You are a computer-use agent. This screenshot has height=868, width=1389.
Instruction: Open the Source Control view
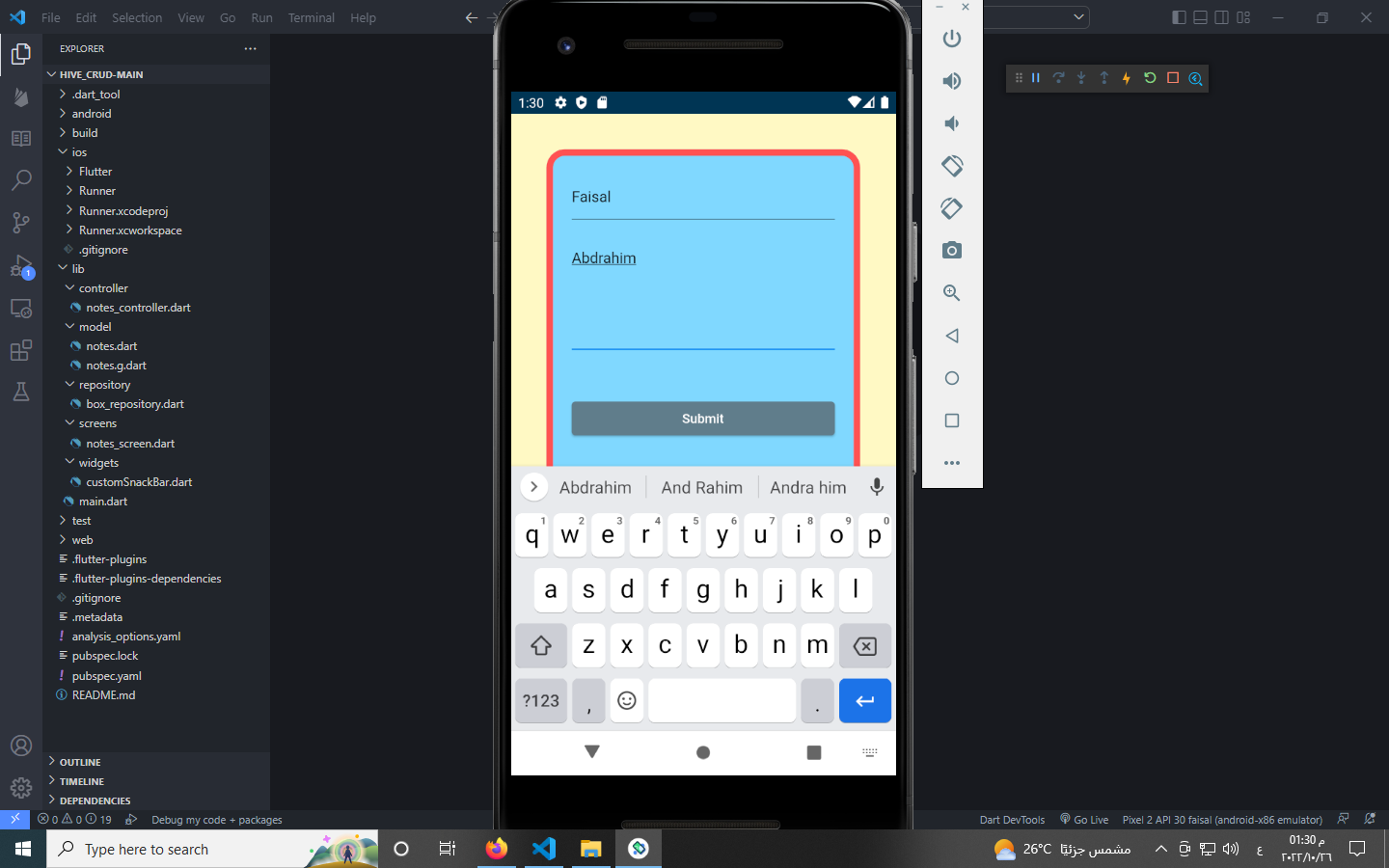coord(21,223)
